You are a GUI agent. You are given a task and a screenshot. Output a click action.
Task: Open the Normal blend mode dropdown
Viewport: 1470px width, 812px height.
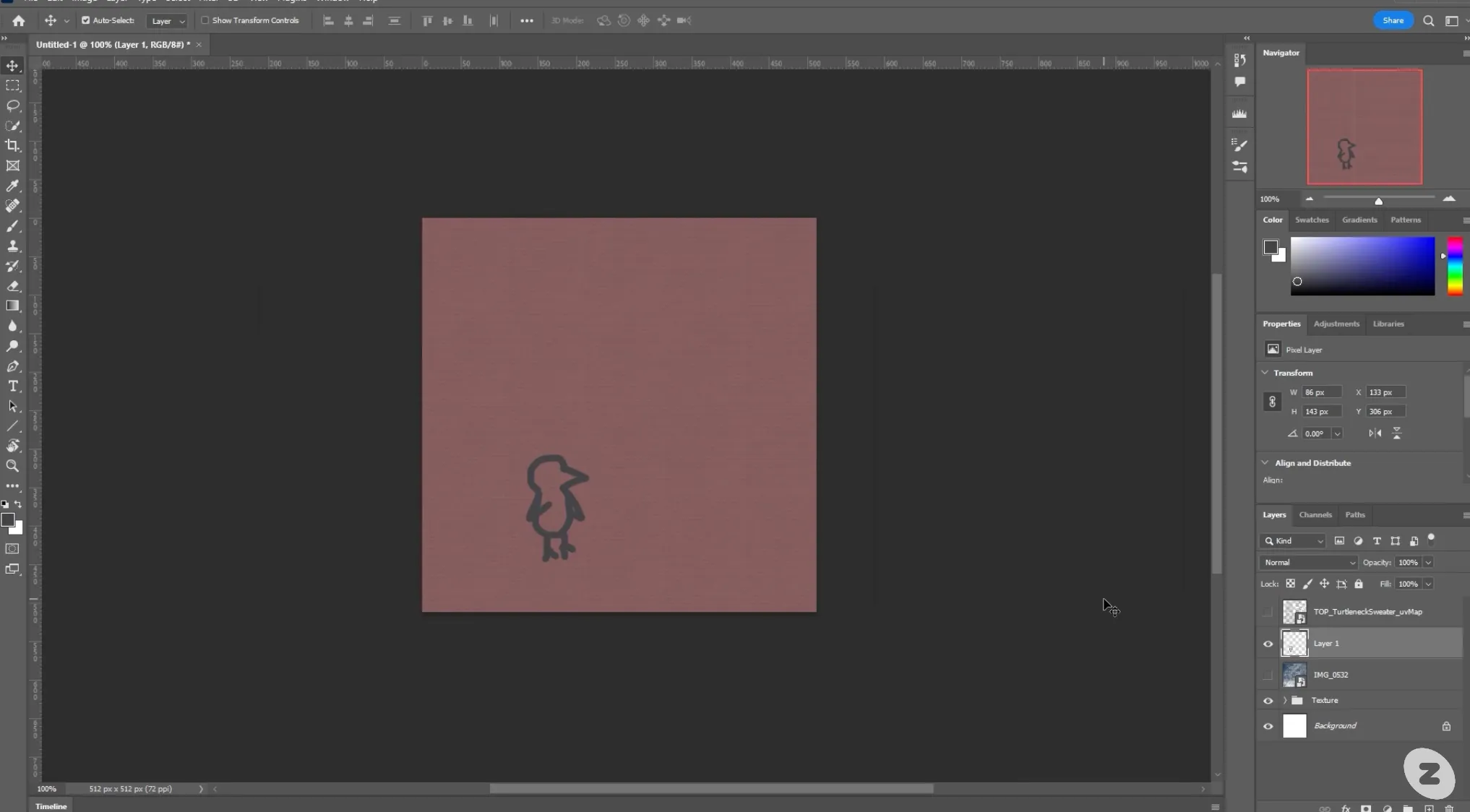[1309, 563]
